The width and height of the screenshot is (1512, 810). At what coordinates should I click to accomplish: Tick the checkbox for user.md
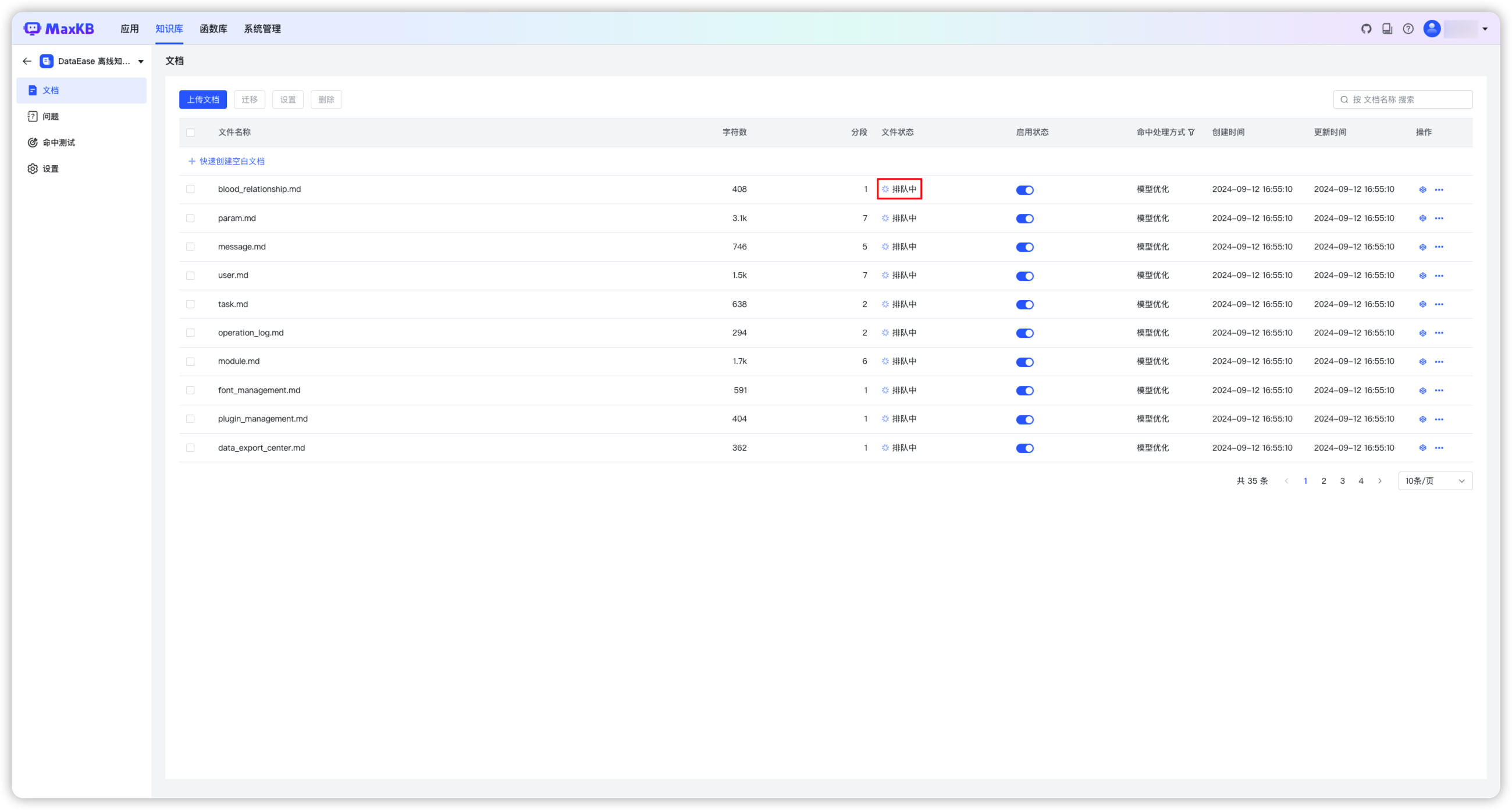190,276
